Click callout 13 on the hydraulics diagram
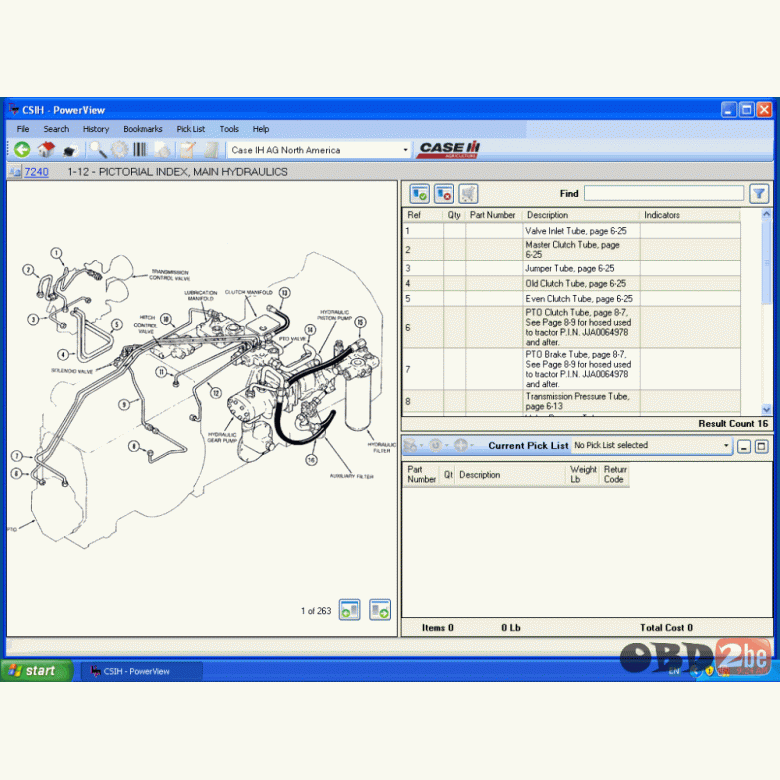This screenshot has width=780, height=780. pyautogui.click(x=285, y=292)
